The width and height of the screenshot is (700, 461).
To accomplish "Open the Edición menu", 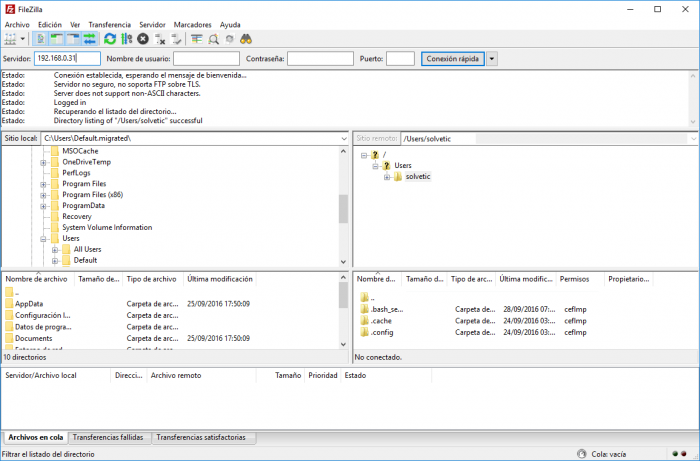I will click(50, 25).
